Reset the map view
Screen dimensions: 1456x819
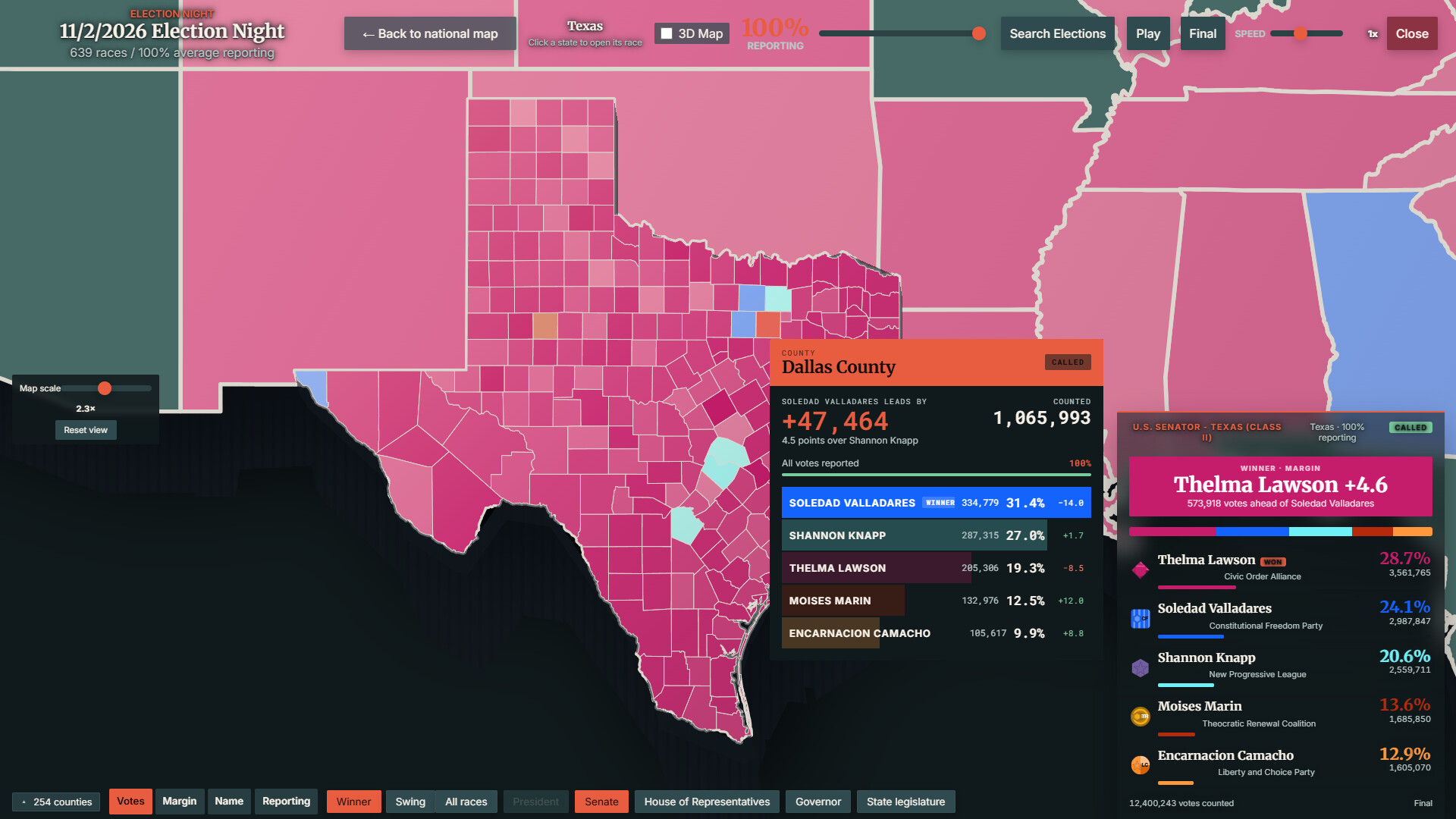coord(86,430)
